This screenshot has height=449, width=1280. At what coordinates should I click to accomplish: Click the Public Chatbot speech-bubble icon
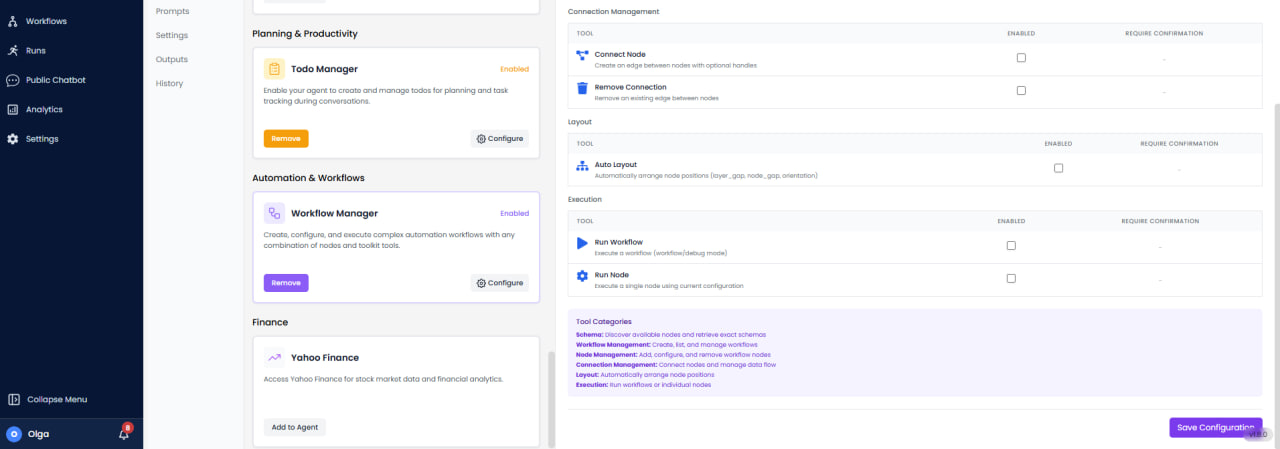click(13, 80)
